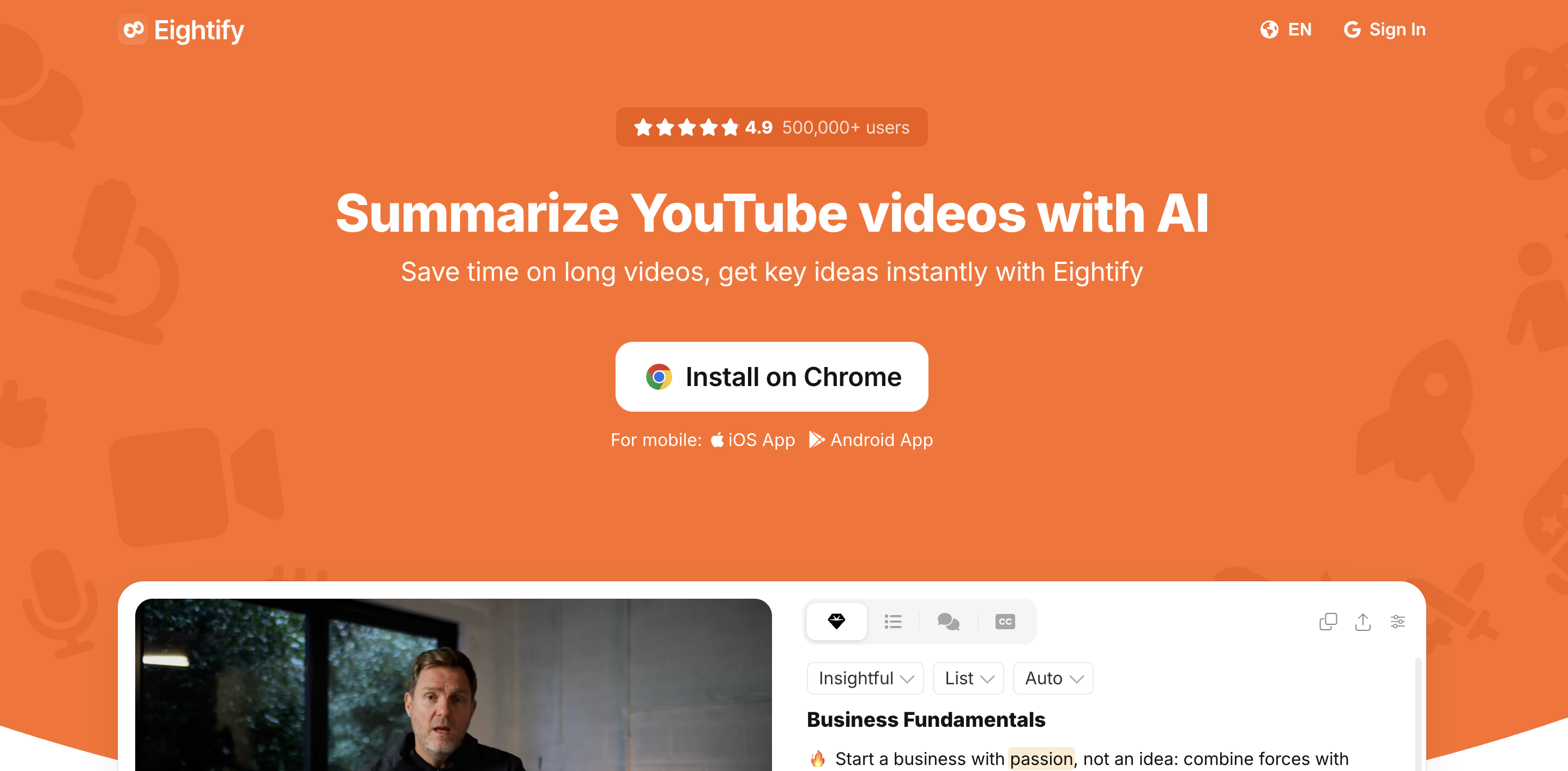
Task: Play the demo video thumbnail
Action: [x=454, y=685]
